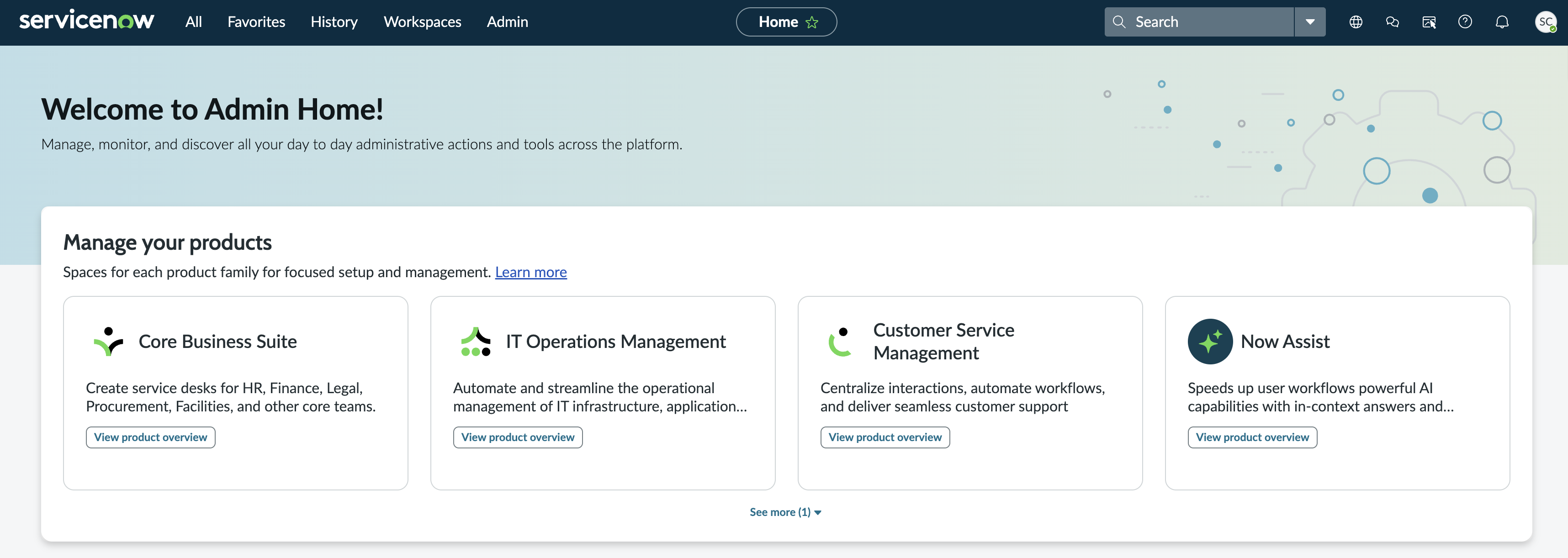
Task: Open the globe scope selector
Action: coord(1356,22)
